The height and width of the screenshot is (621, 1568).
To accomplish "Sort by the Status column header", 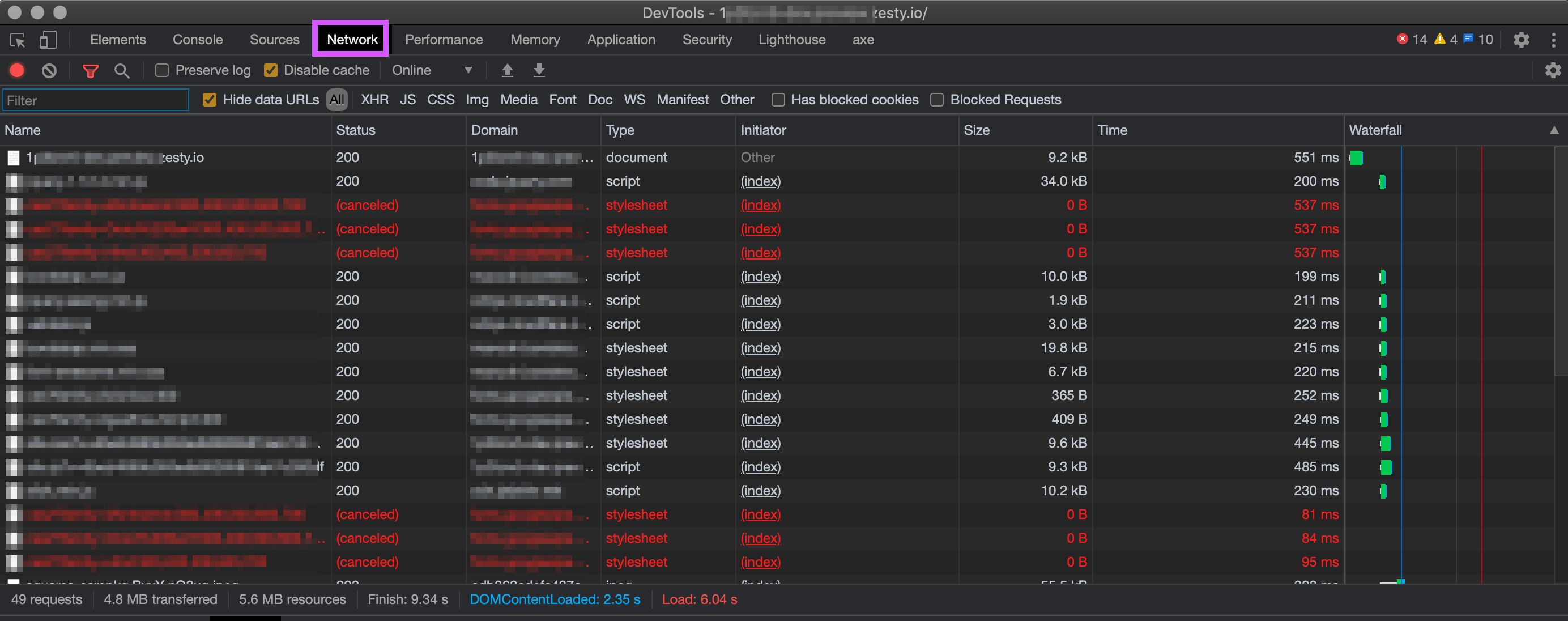I will 399,130.
